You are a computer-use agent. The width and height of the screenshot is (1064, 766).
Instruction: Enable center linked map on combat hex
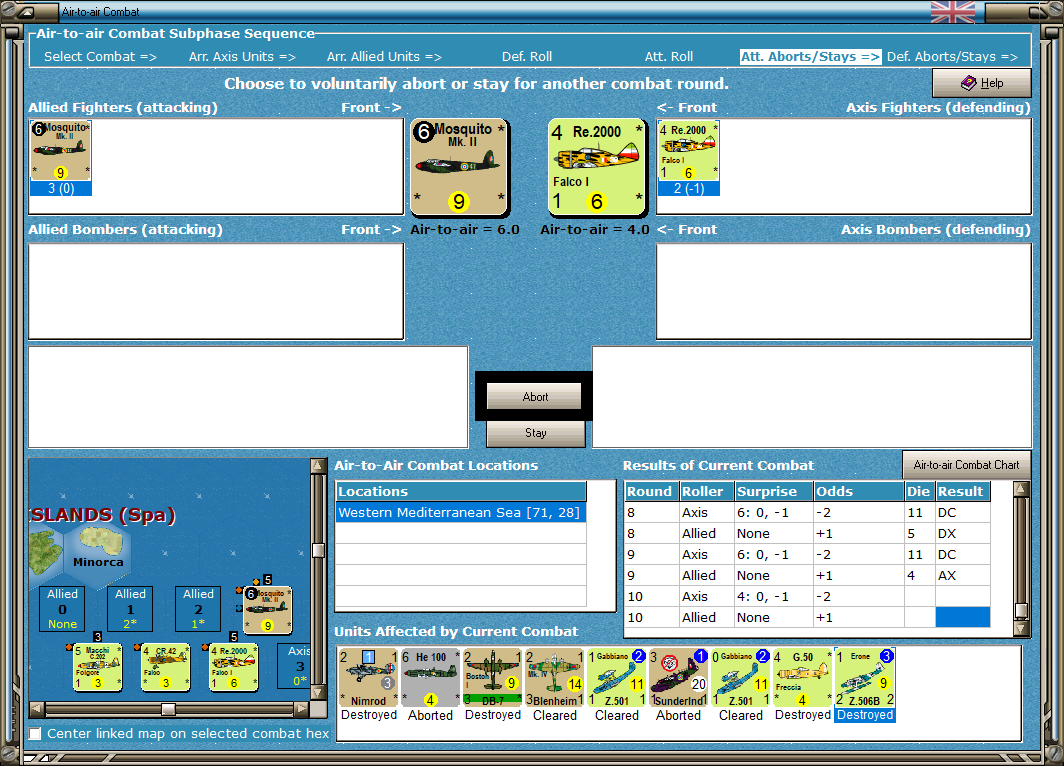pyautogui.click(x=35, y=733)
